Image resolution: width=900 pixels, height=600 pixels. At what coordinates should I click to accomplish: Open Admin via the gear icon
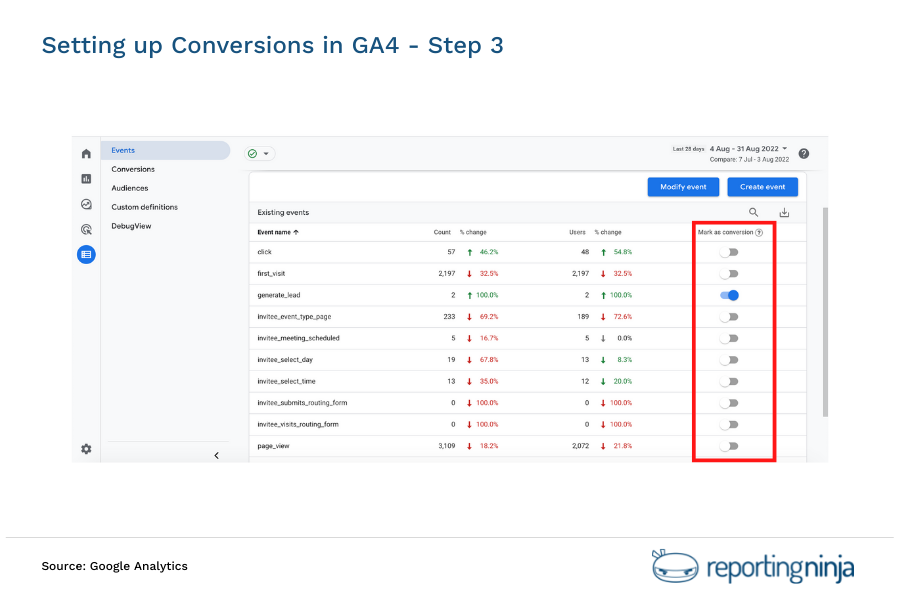click(87, 450)
